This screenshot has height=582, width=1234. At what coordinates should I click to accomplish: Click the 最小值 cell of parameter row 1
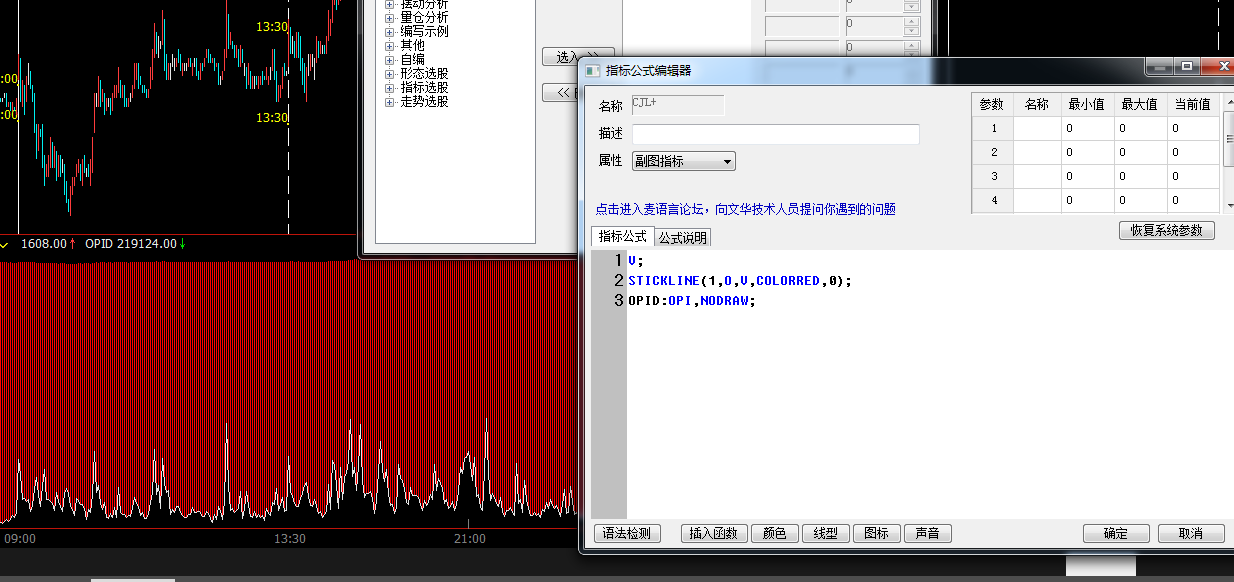click(x=1087, y=128)
